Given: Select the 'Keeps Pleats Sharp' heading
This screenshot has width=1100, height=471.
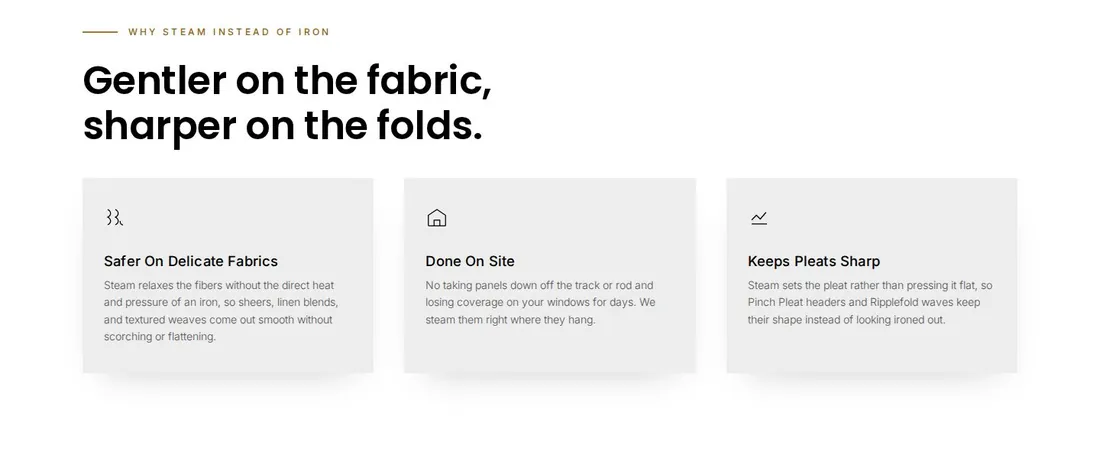Looking at the screenshot, I should pos(814,261).
